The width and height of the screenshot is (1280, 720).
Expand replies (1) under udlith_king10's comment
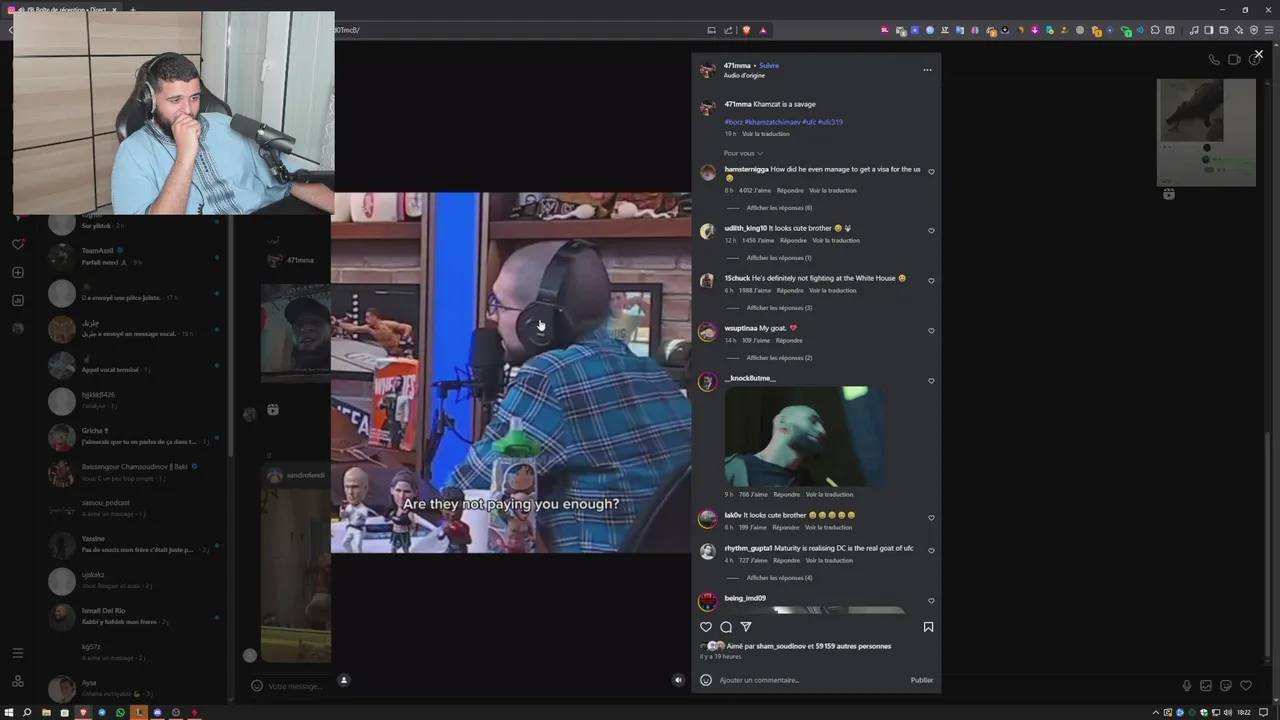point(779,258)
